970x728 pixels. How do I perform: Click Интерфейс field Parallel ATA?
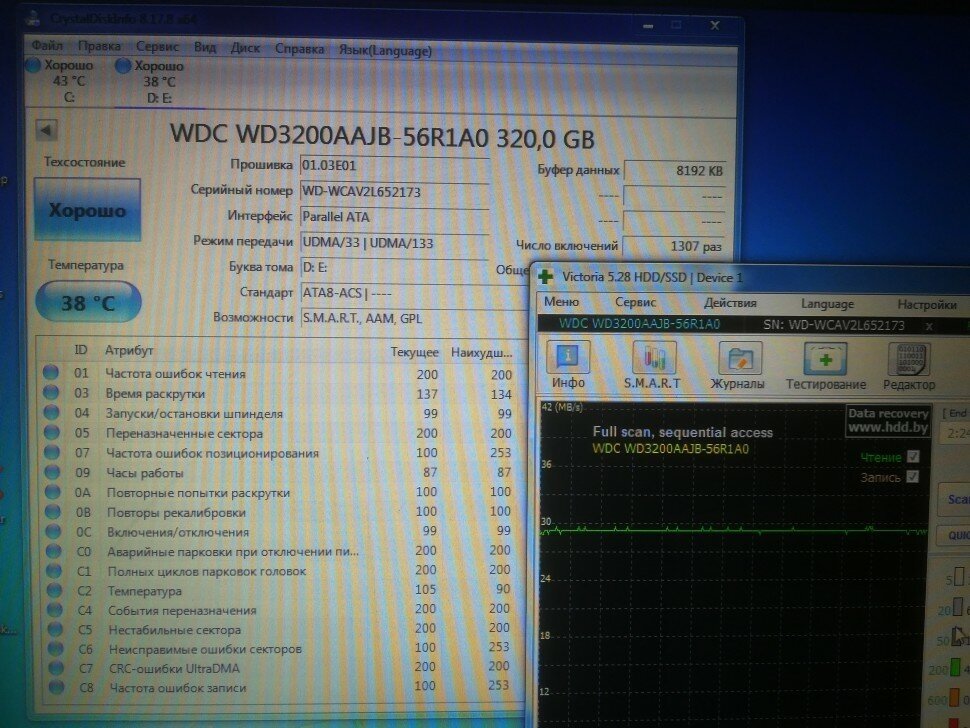[x=394, y=216]
